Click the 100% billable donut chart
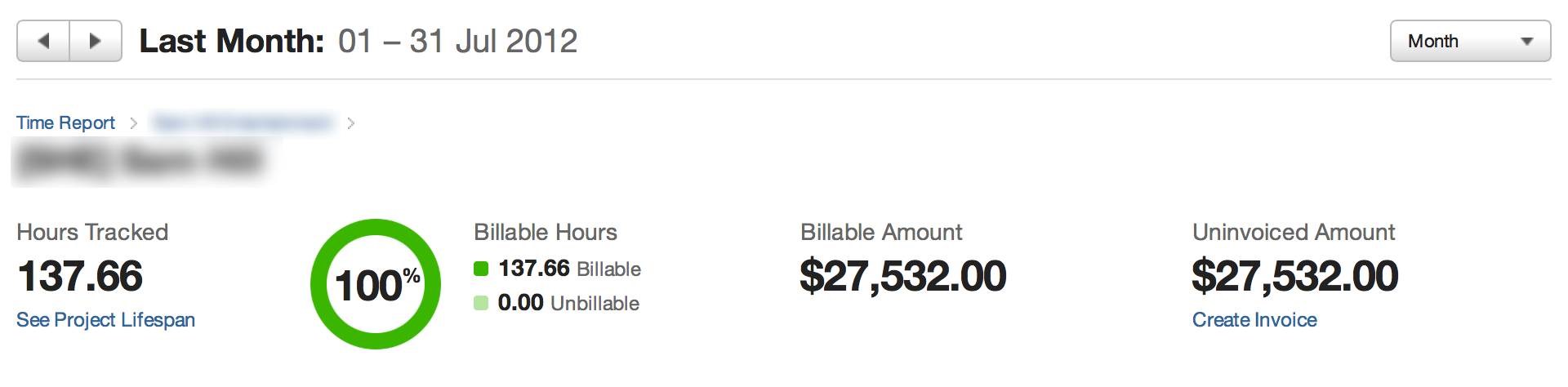 click(376, 284)
